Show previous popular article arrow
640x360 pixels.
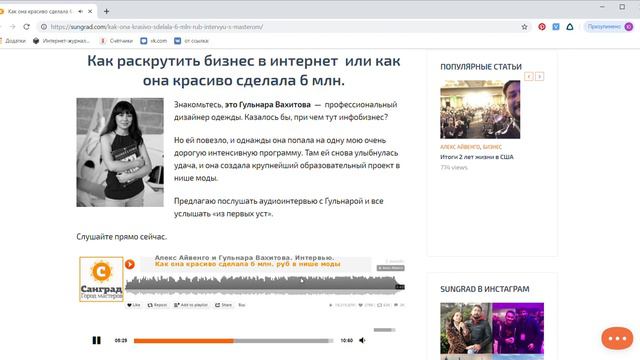529,76
